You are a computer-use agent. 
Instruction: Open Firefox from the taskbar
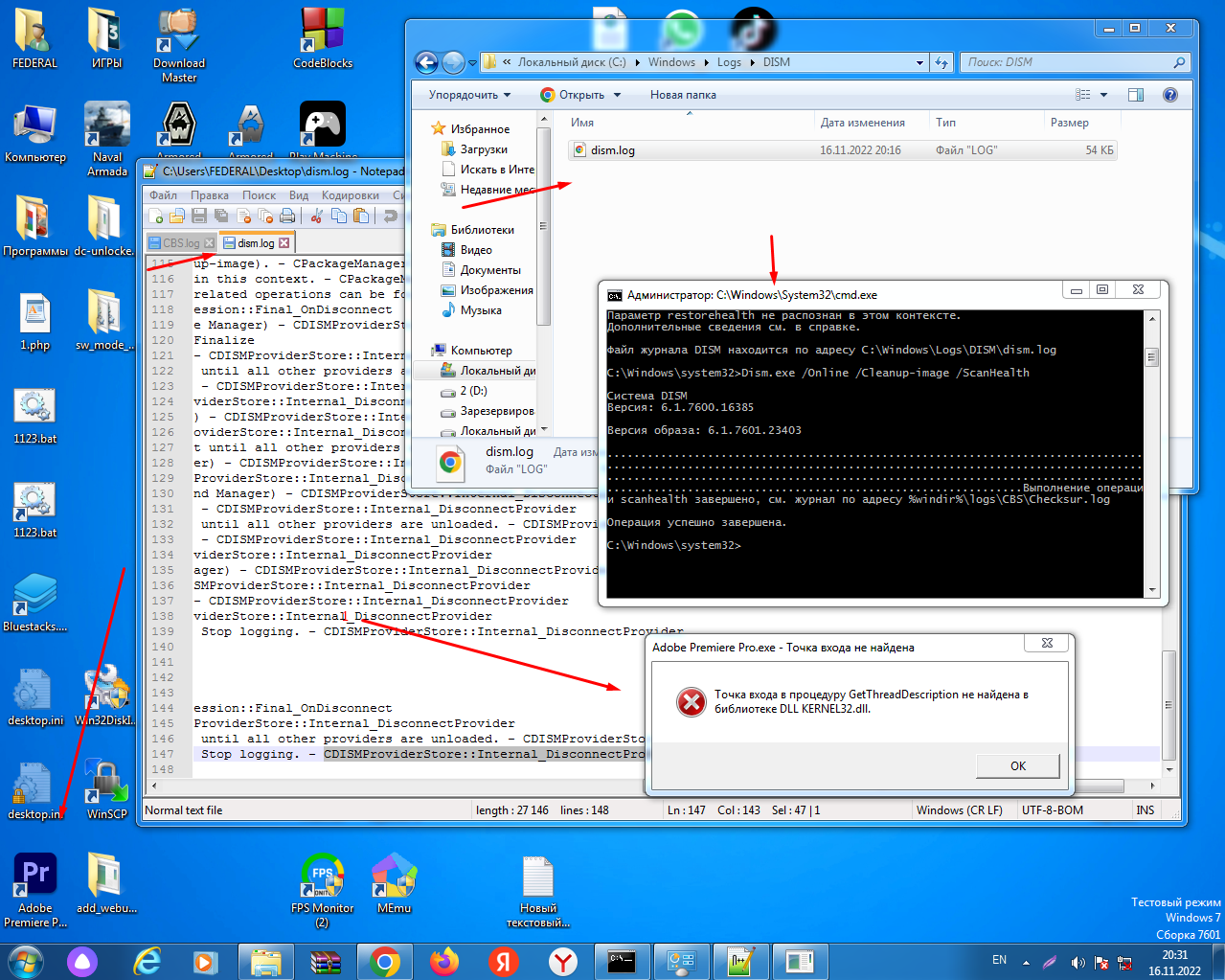[443, 961]
